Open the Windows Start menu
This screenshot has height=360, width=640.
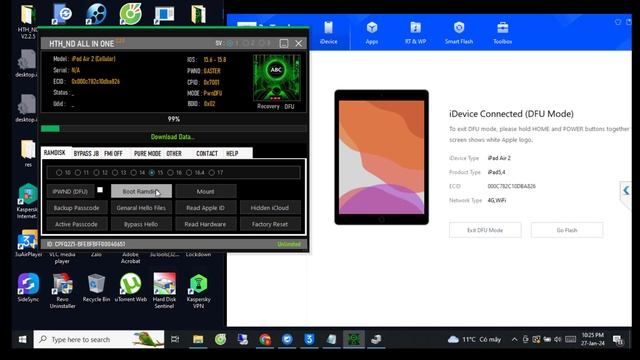[22, 339]
